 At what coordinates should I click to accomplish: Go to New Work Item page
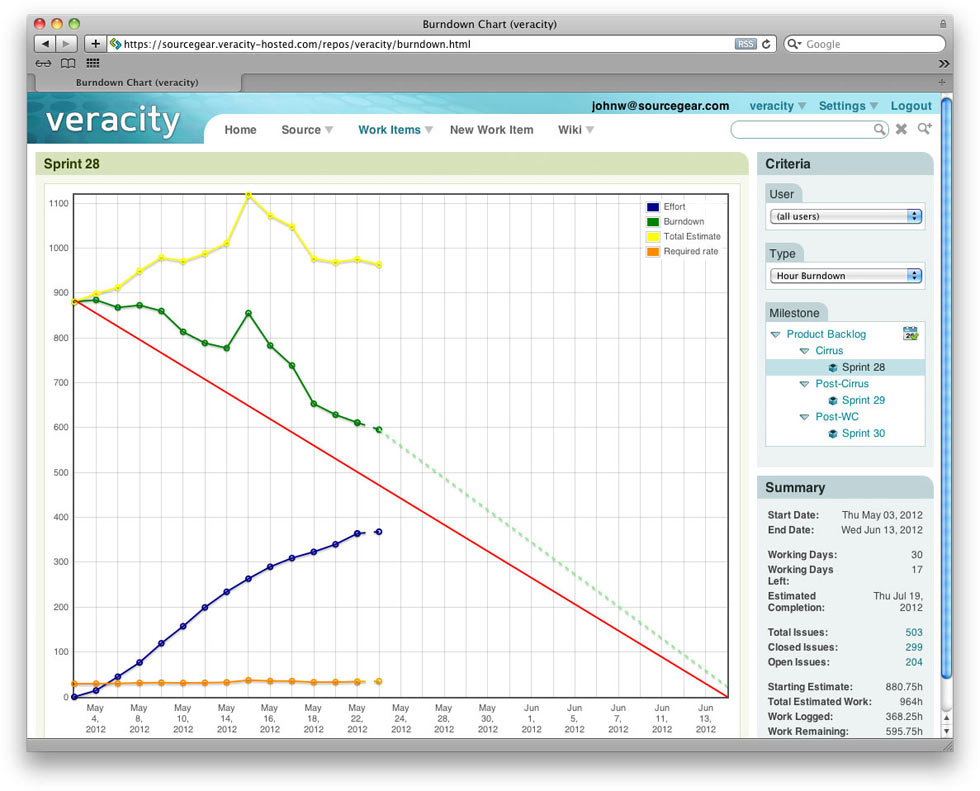491,130
